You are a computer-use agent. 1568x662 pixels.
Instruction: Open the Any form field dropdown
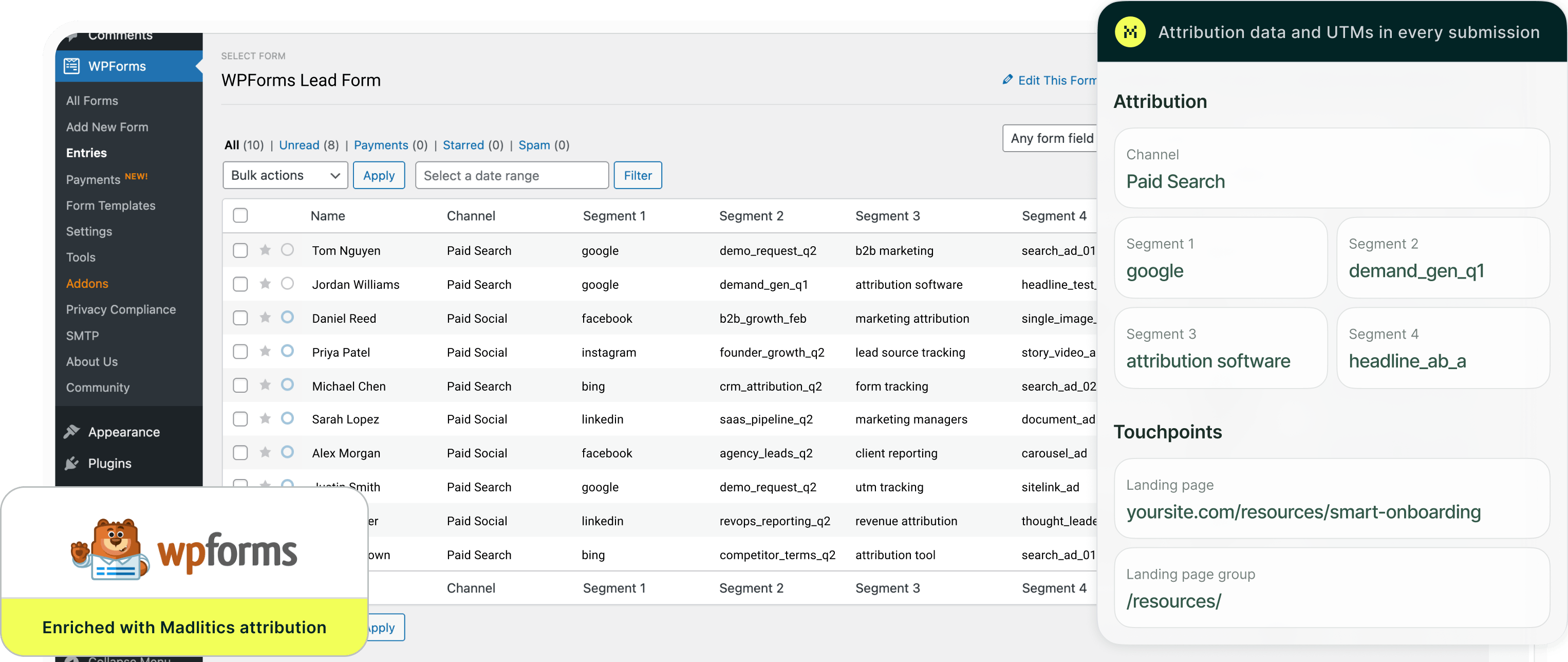click(1050, 138)
